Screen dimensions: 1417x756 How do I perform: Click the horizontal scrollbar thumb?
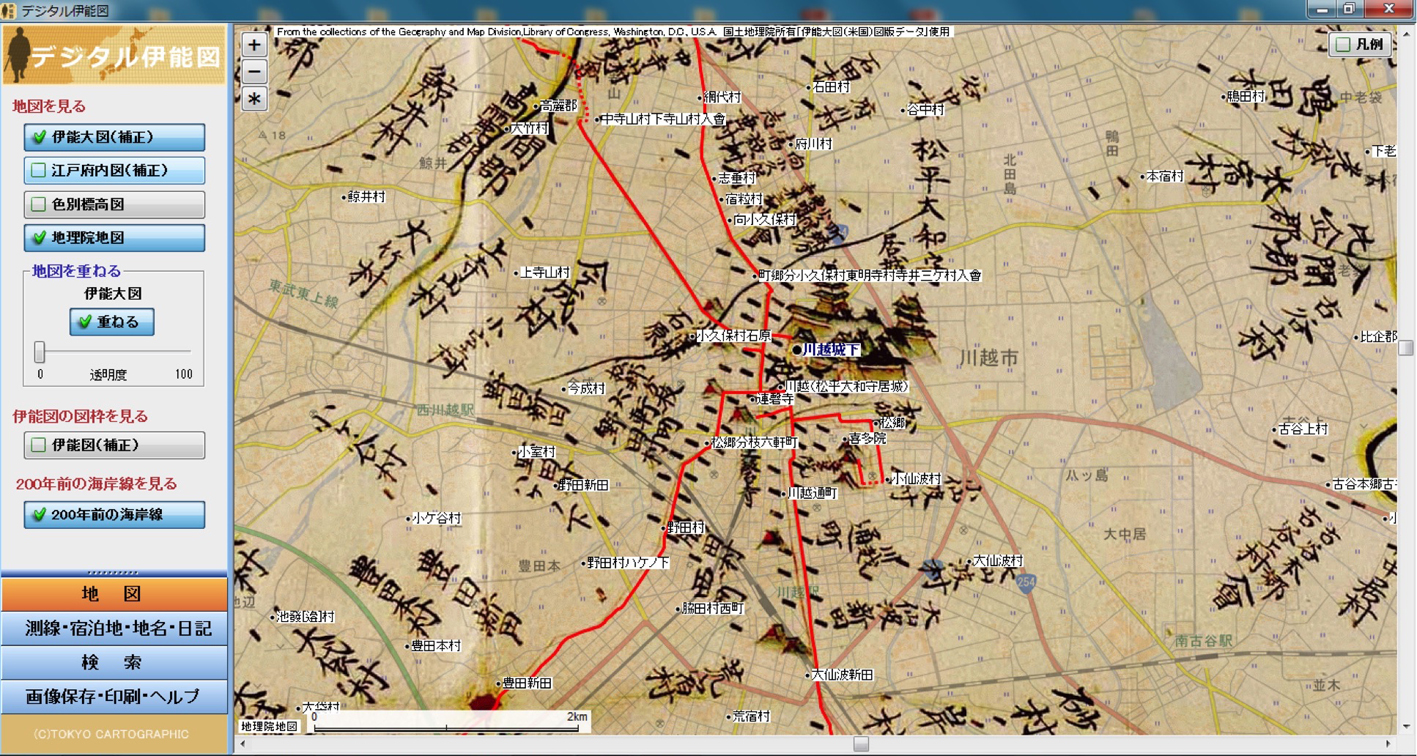pyautogui.click(x=861, y=744)
